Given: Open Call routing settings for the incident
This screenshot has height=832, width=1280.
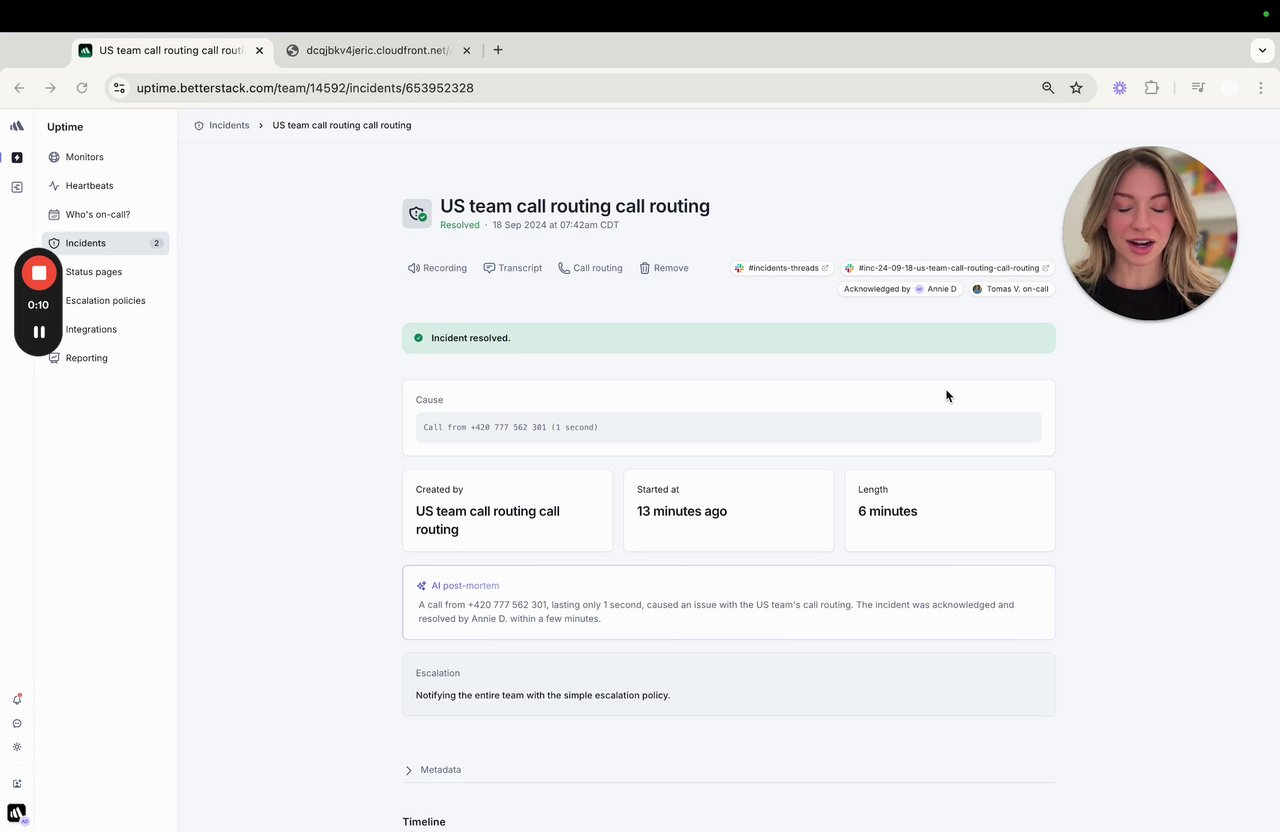Looking at the screenshot, I should tap(590, 268).
